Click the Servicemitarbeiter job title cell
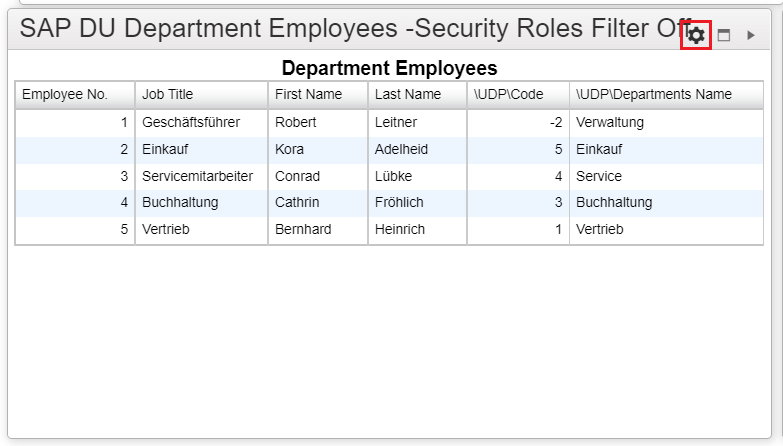 (201, 176)
